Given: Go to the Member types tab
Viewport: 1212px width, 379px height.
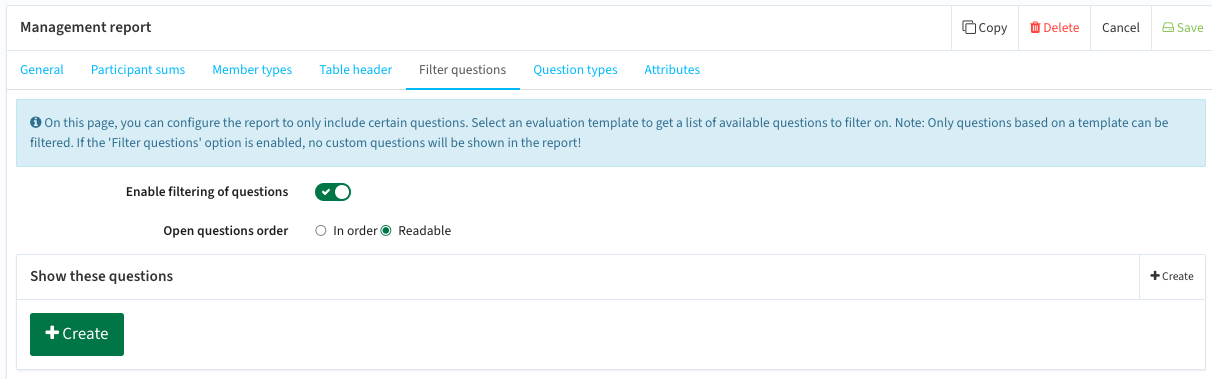Looking at the screenshot, I should click(x=252, y=70).
